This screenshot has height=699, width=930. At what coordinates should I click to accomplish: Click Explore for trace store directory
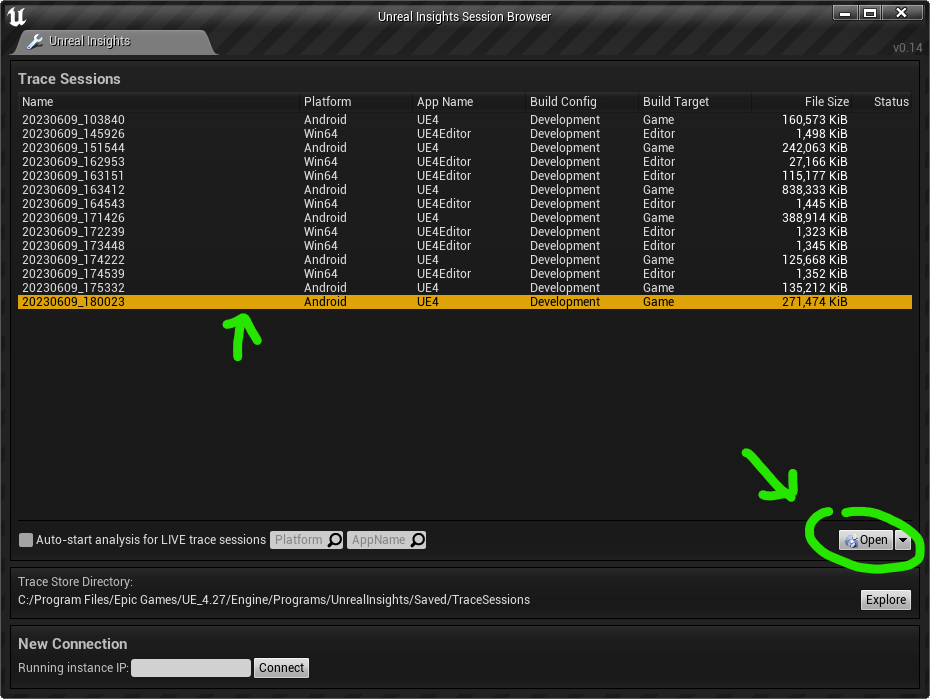886,599
